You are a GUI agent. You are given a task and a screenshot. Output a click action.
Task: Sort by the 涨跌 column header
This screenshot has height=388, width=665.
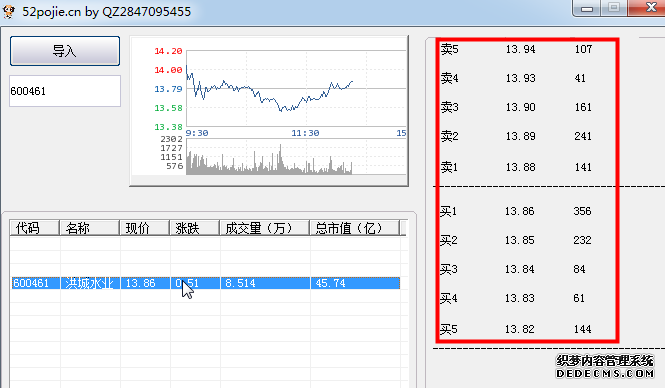point(194,228)
